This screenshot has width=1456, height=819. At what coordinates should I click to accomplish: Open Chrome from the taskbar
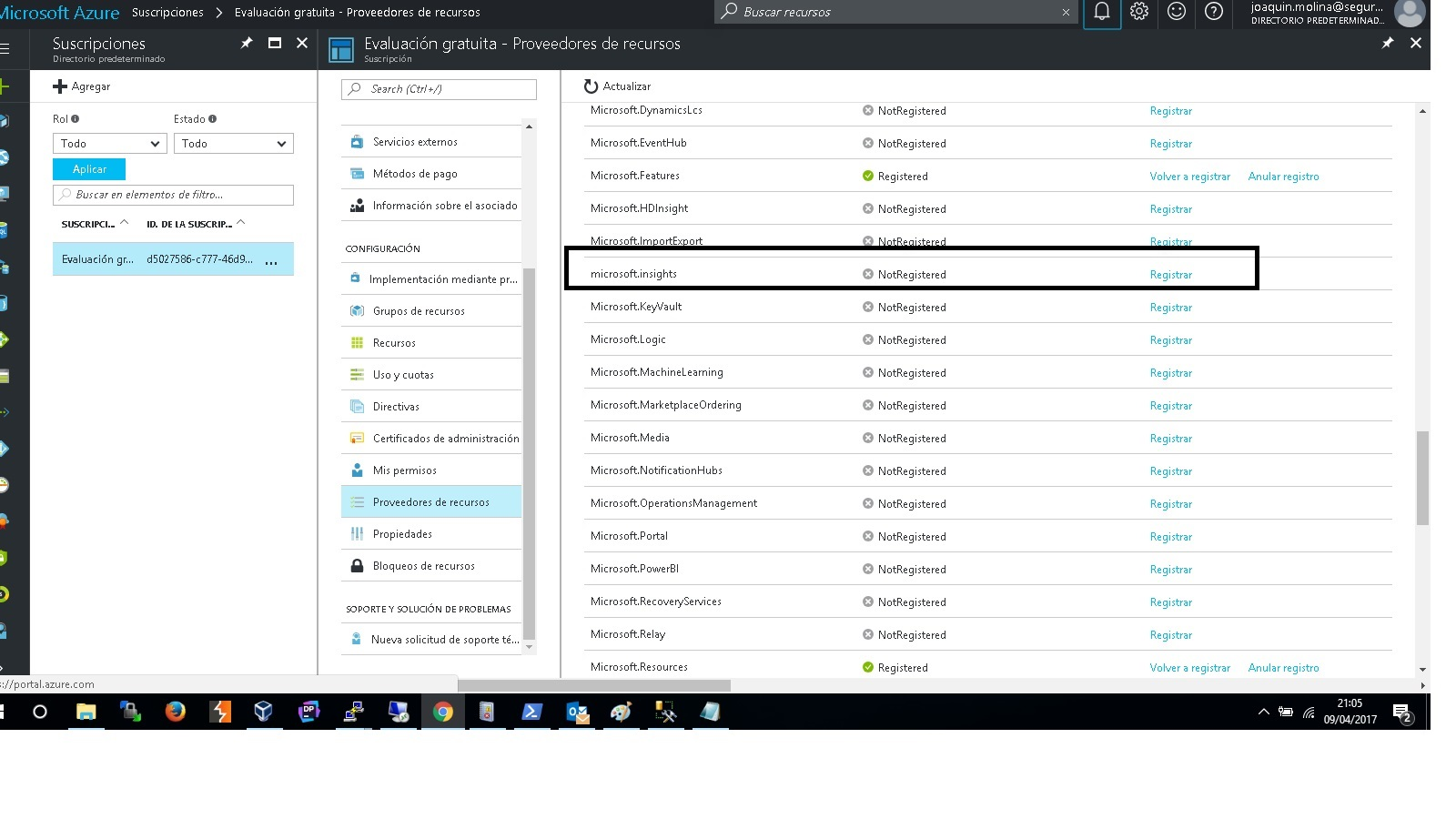443,712
